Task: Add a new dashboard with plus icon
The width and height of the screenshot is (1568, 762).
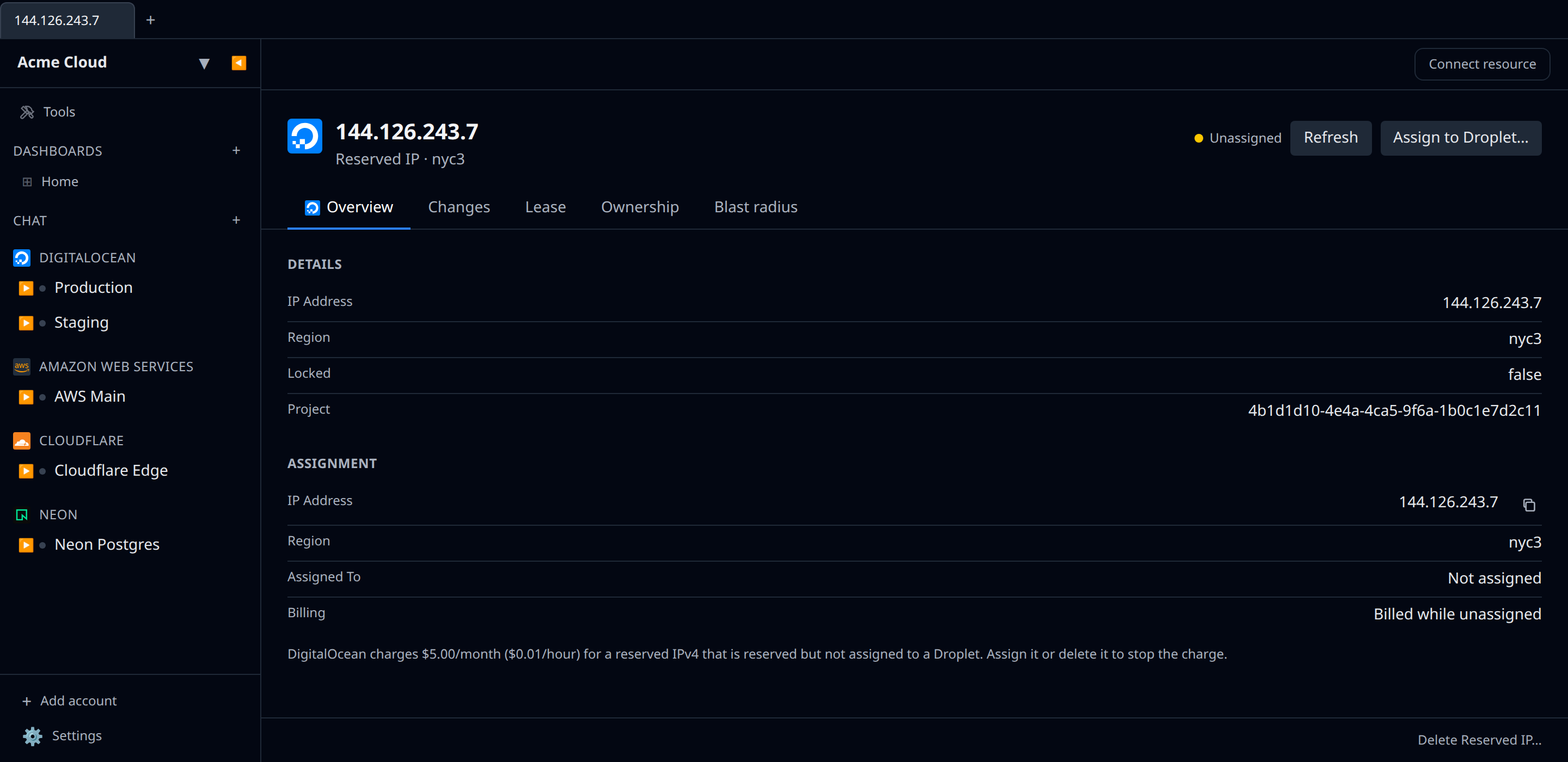Action: click(236, 150)
